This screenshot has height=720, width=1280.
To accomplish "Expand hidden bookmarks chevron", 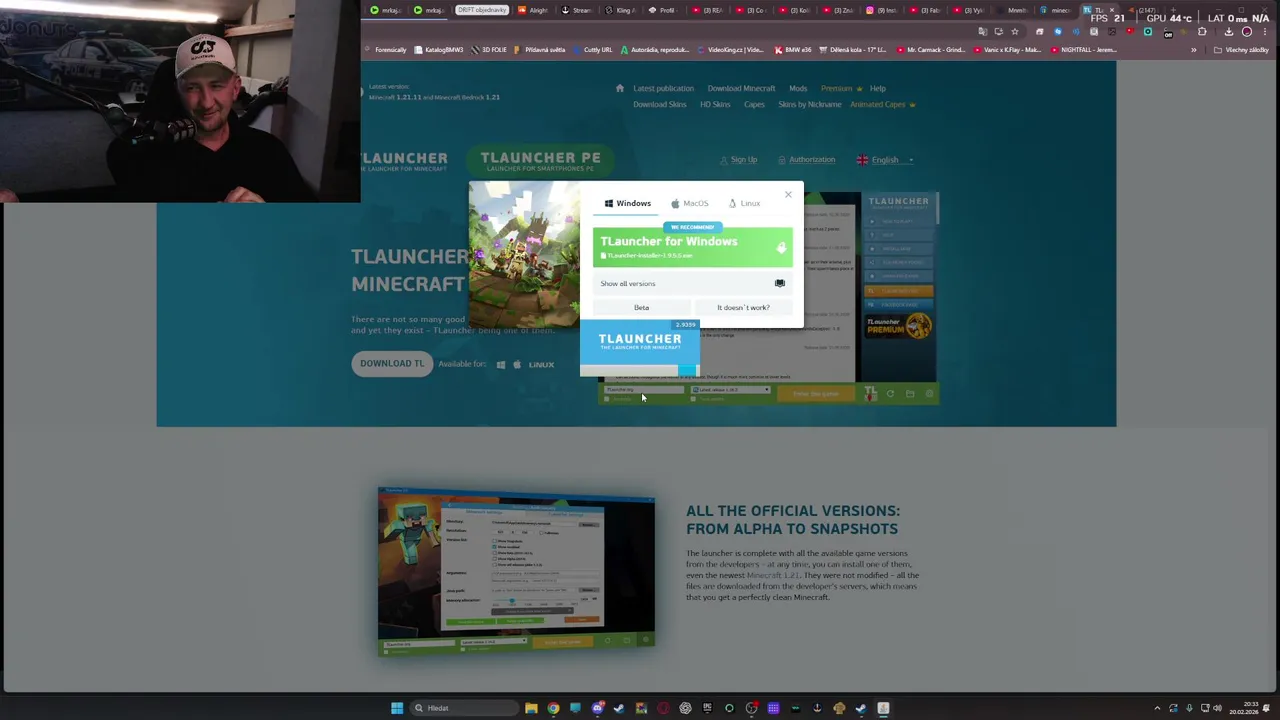I will coord(1193,50).
